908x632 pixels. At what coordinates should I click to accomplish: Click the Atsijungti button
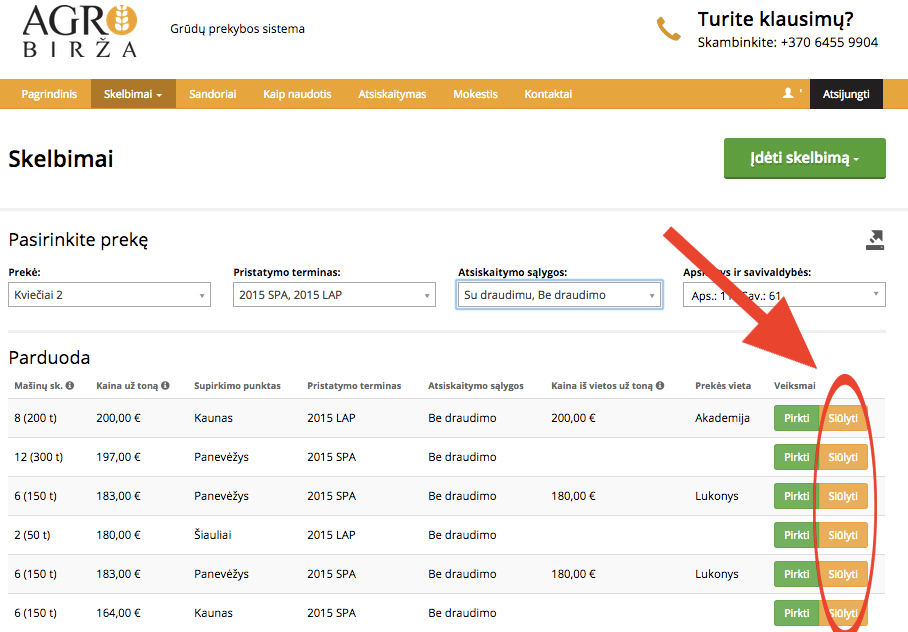[846, 94]
